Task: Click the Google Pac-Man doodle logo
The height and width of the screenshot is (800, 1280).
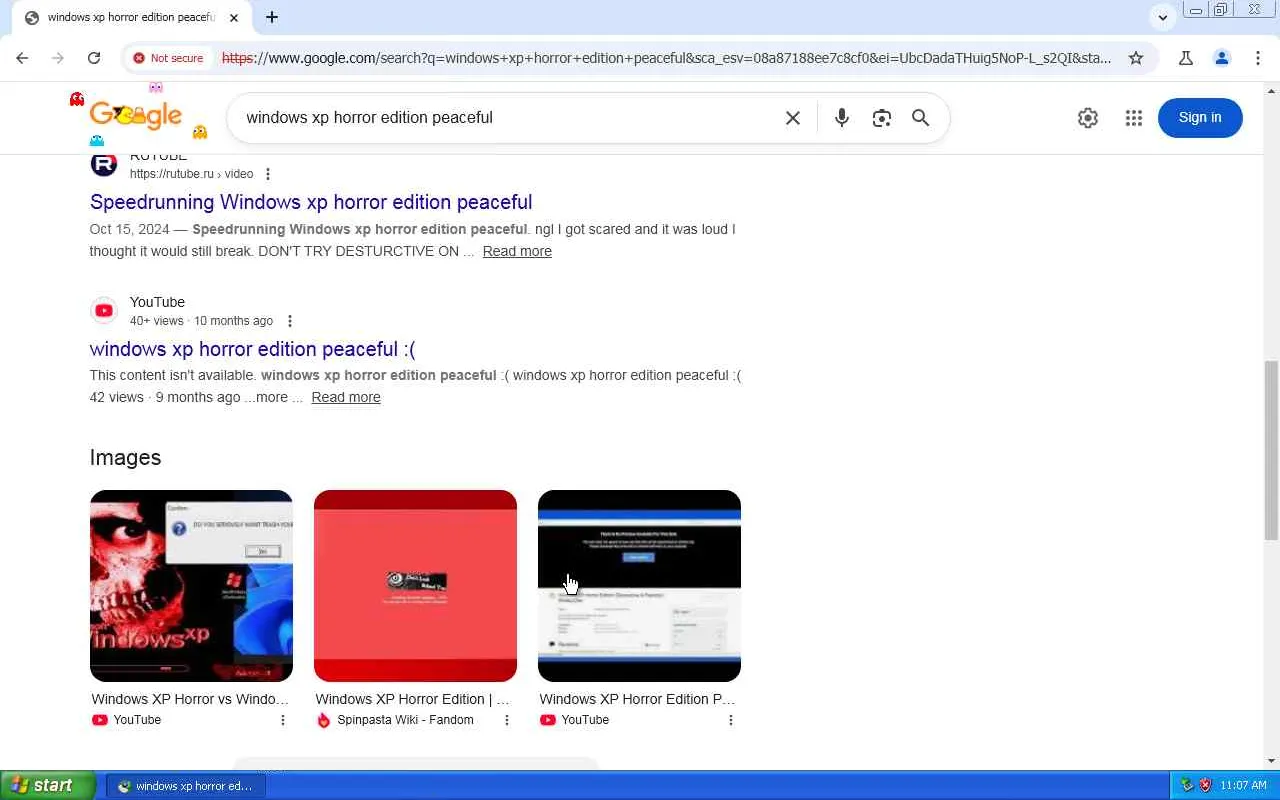Action: 137,116
